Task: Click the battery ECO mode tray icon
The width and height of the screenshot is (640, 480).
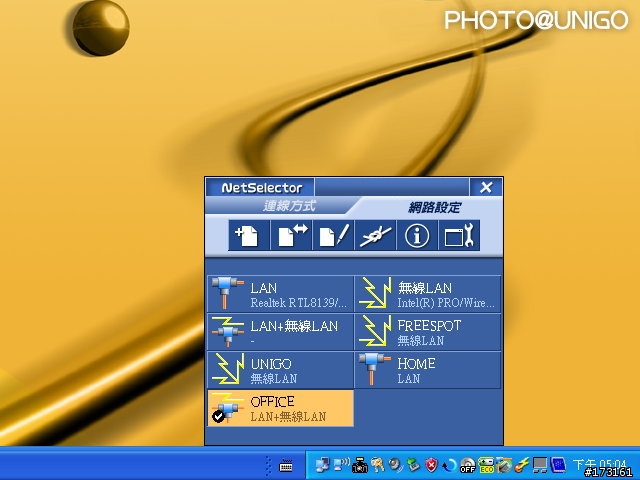Action: [486, 465]
